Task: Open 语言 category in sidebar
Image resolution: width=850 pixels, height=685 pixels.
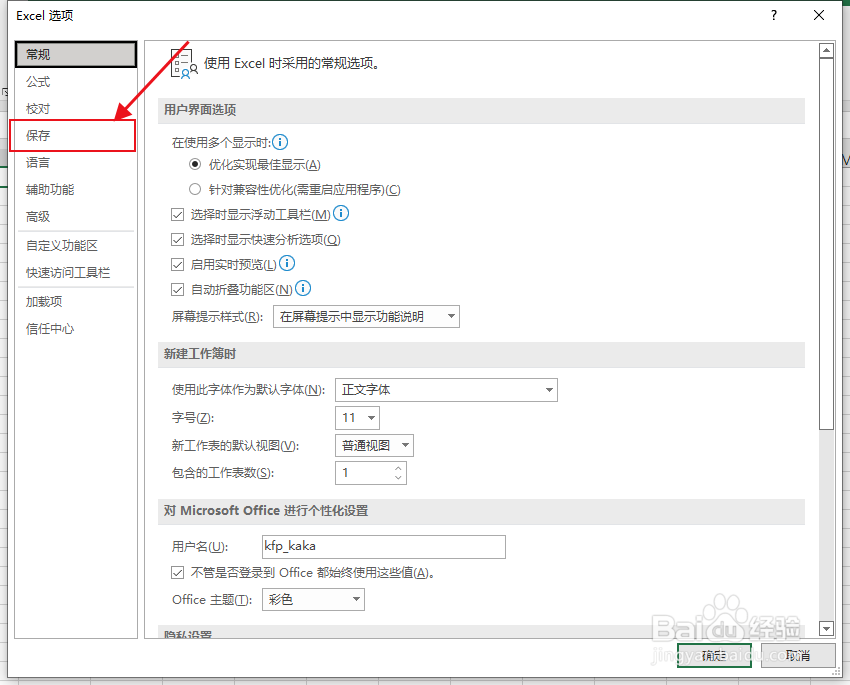Action: 76,162
